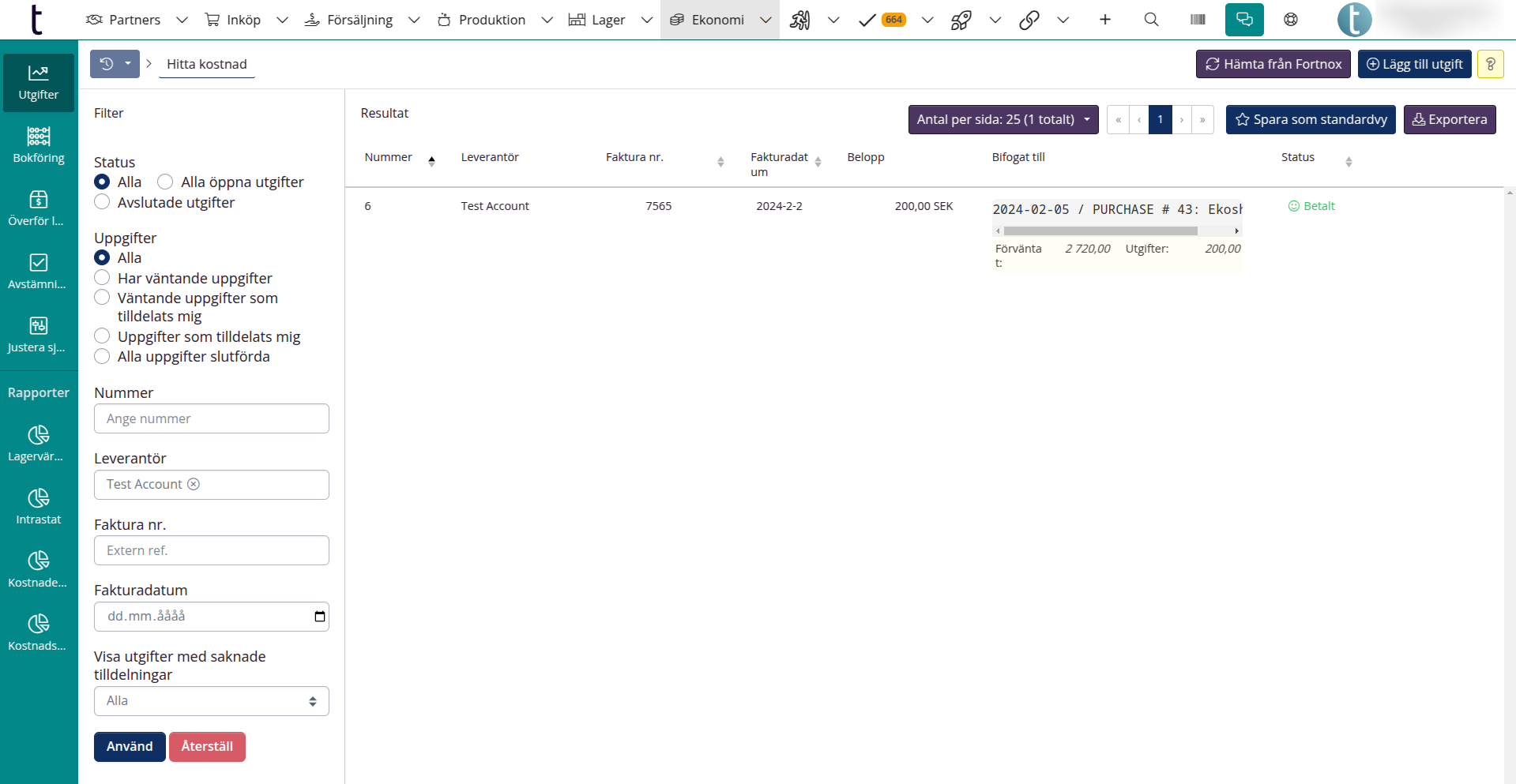
Task: Open the Försäljning menu
Action: tap(359, 20)
